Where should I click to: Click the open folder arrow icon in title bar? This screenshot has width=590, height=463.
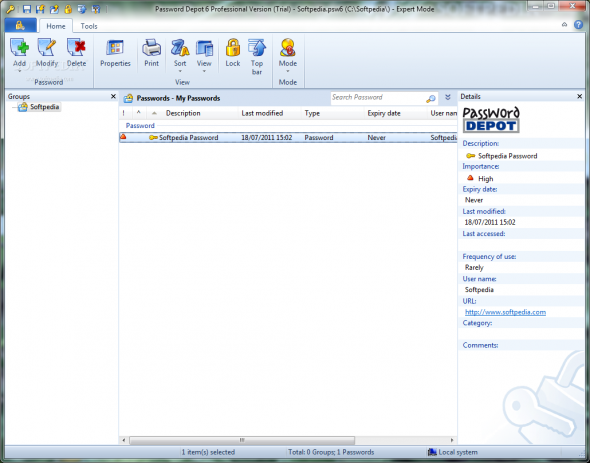54,9
